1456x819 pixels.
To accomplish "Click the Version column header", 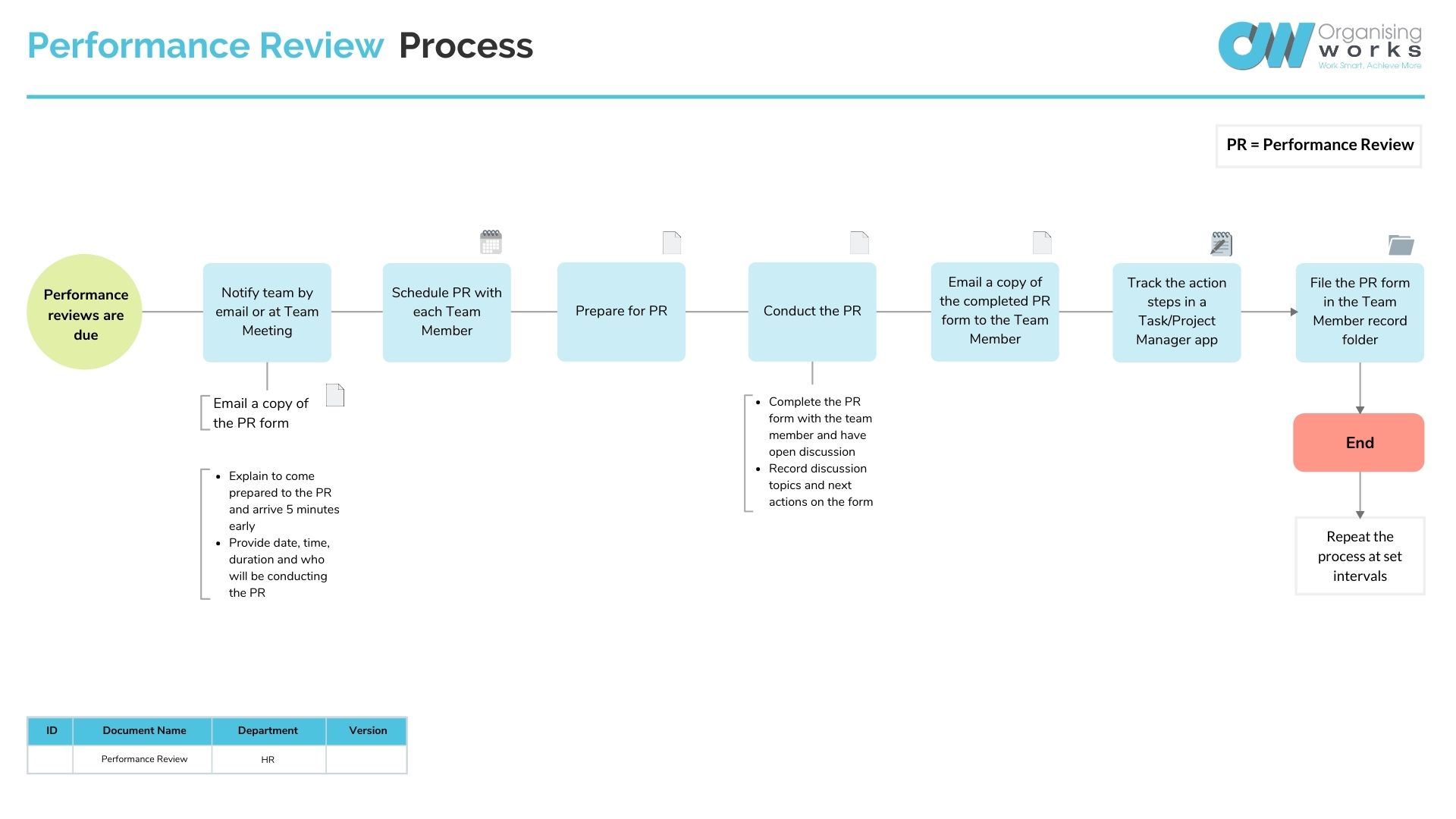I will click(367, 729).
